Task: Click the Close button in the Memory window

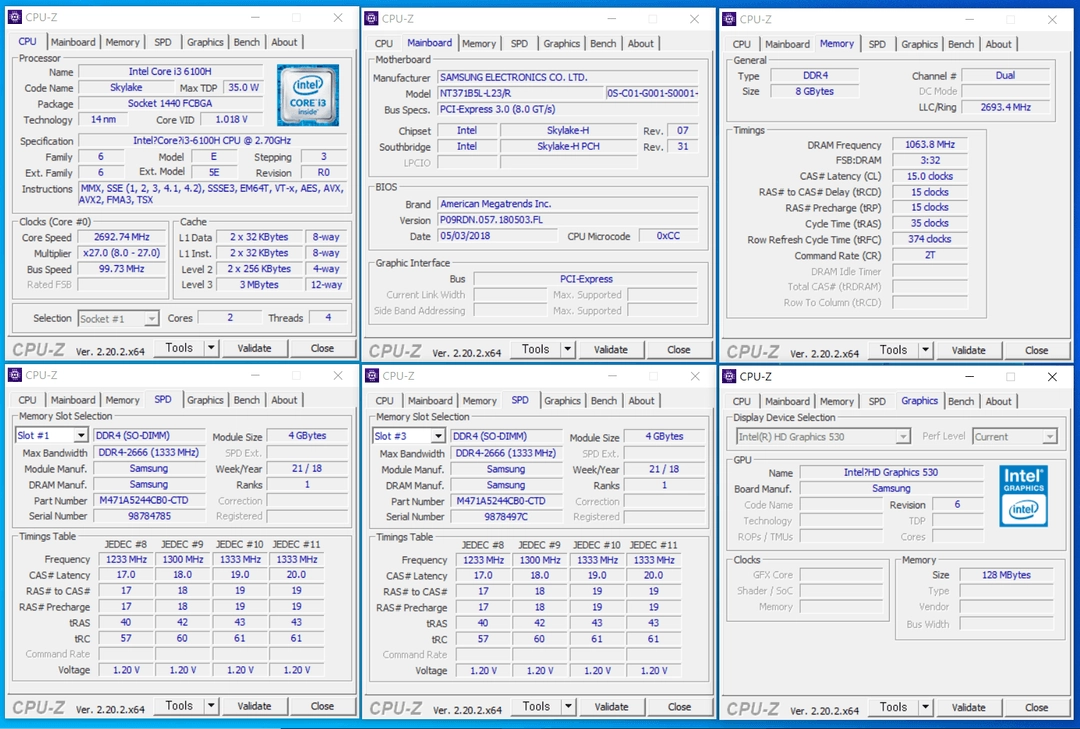Action: click(x=1036, y=350)
